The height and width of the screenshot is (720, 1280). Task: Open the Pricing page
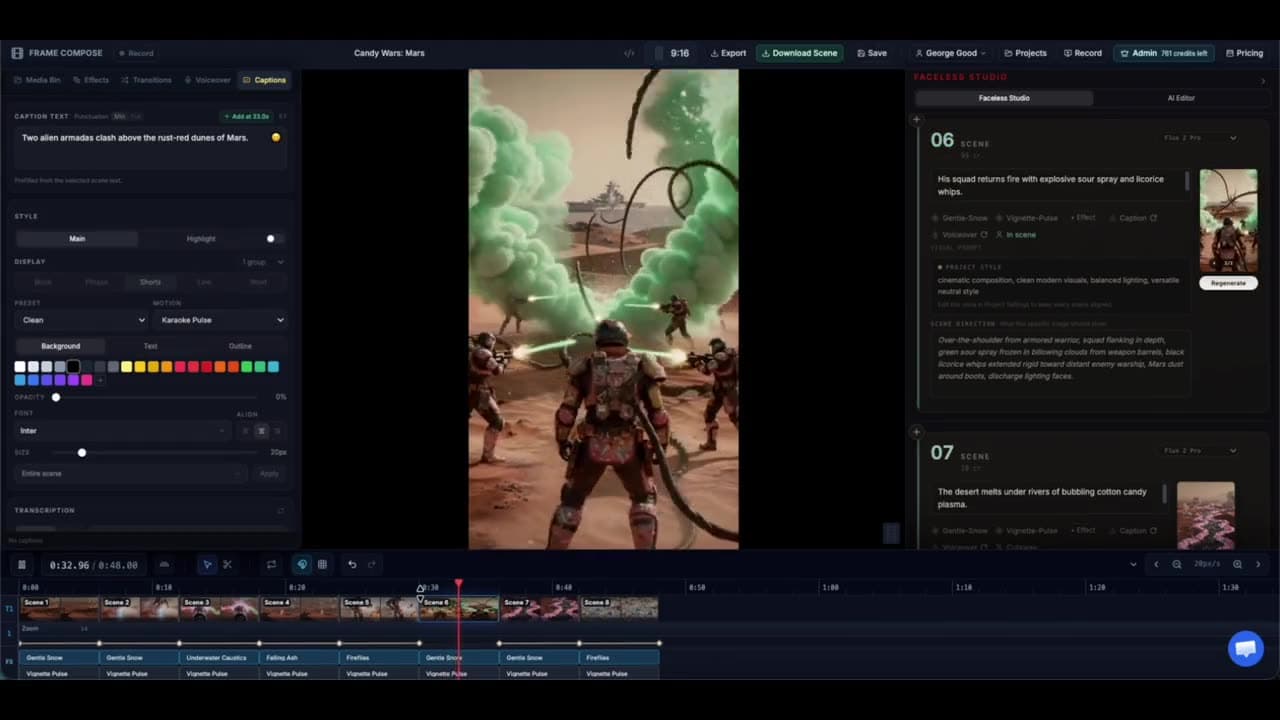(1244, 53)
